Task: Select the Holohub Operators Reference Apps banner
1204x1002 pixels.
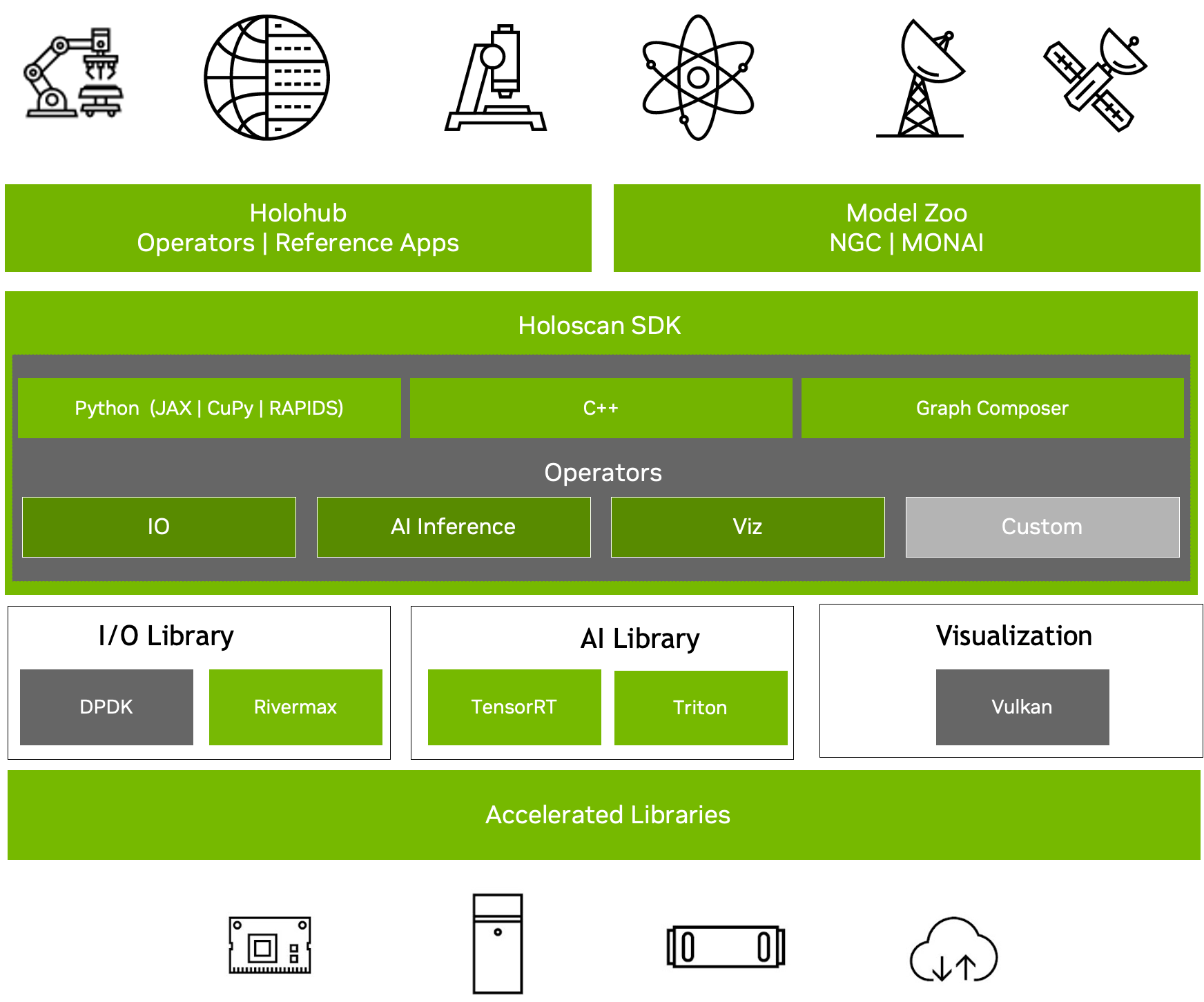Action: coord(298,228)
